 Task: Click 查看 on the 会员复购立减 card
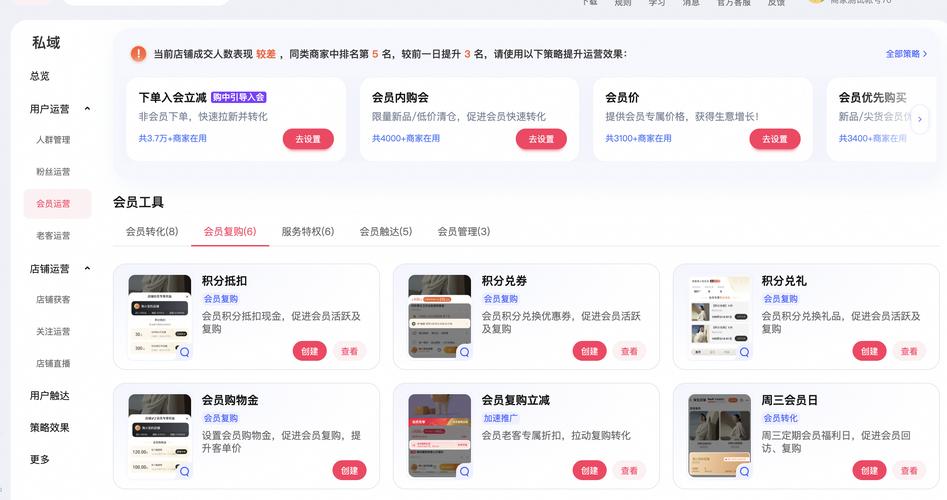629,470
